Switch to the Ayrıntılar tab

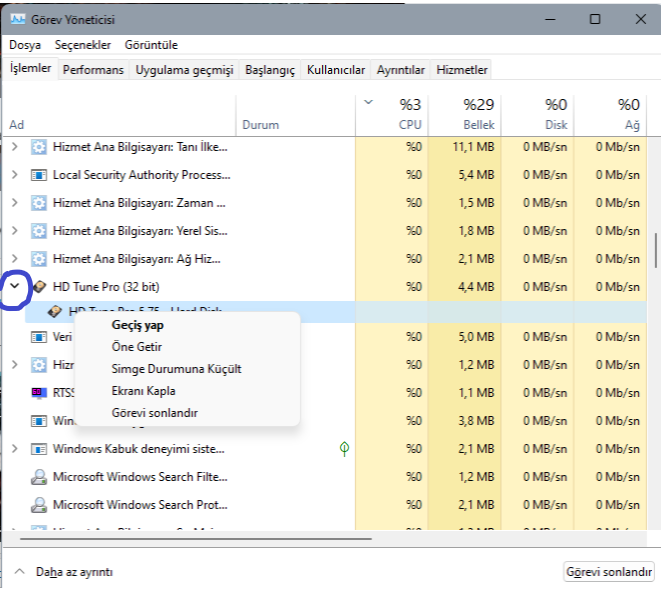pyautogui.click(x=401, y=70)
